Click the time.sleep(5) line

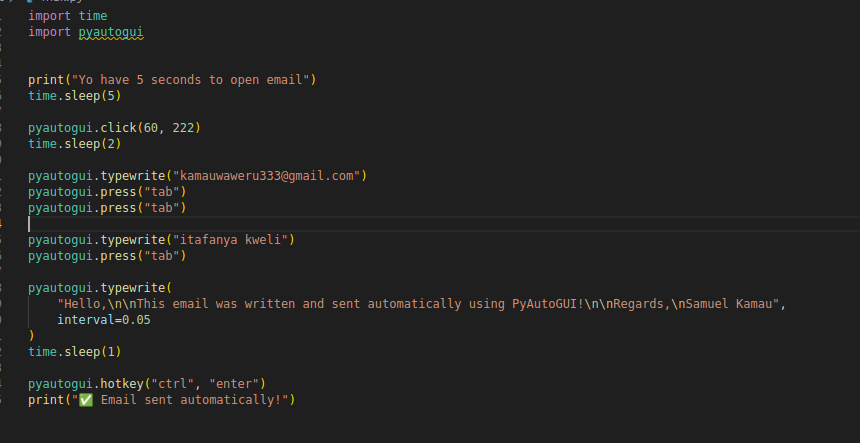click(75, 96)
